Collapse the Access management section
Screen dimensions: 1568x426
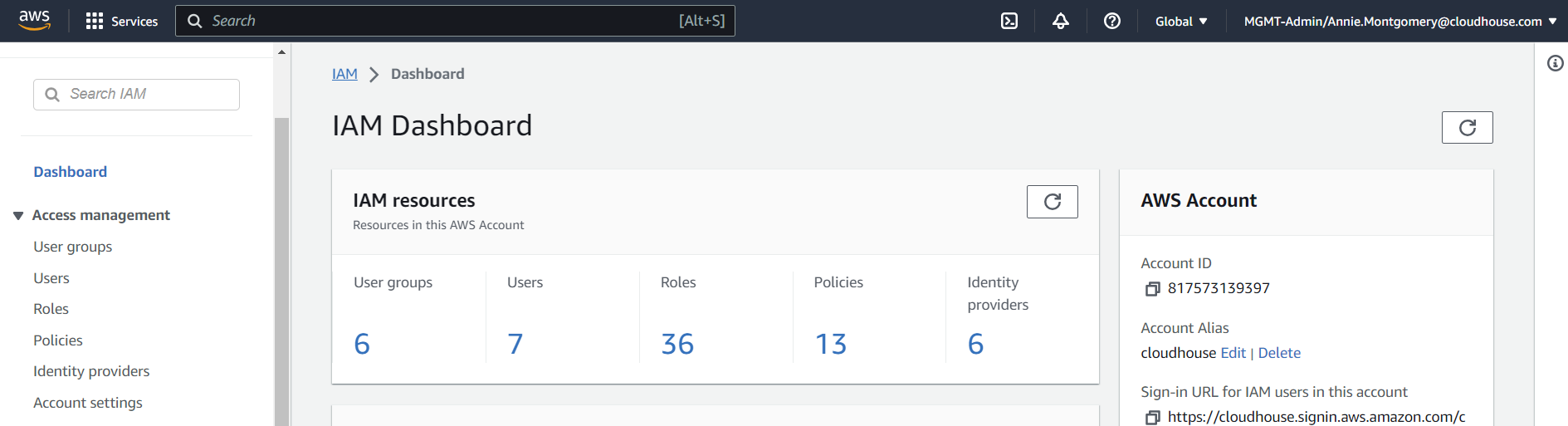(18, 216)
